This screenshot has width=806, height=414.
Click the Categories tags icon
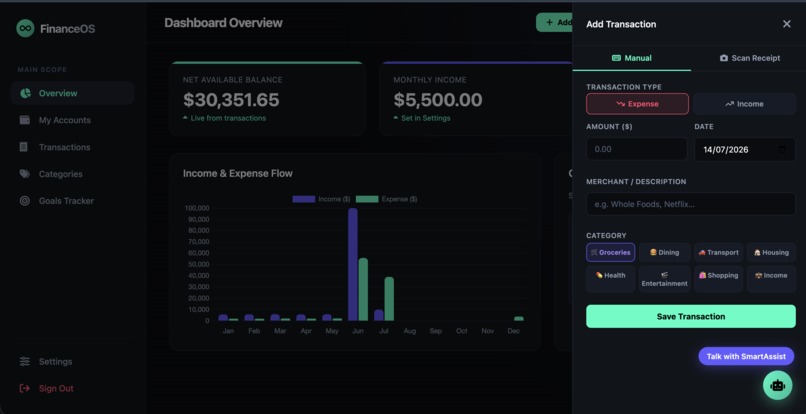pos(24,174)
